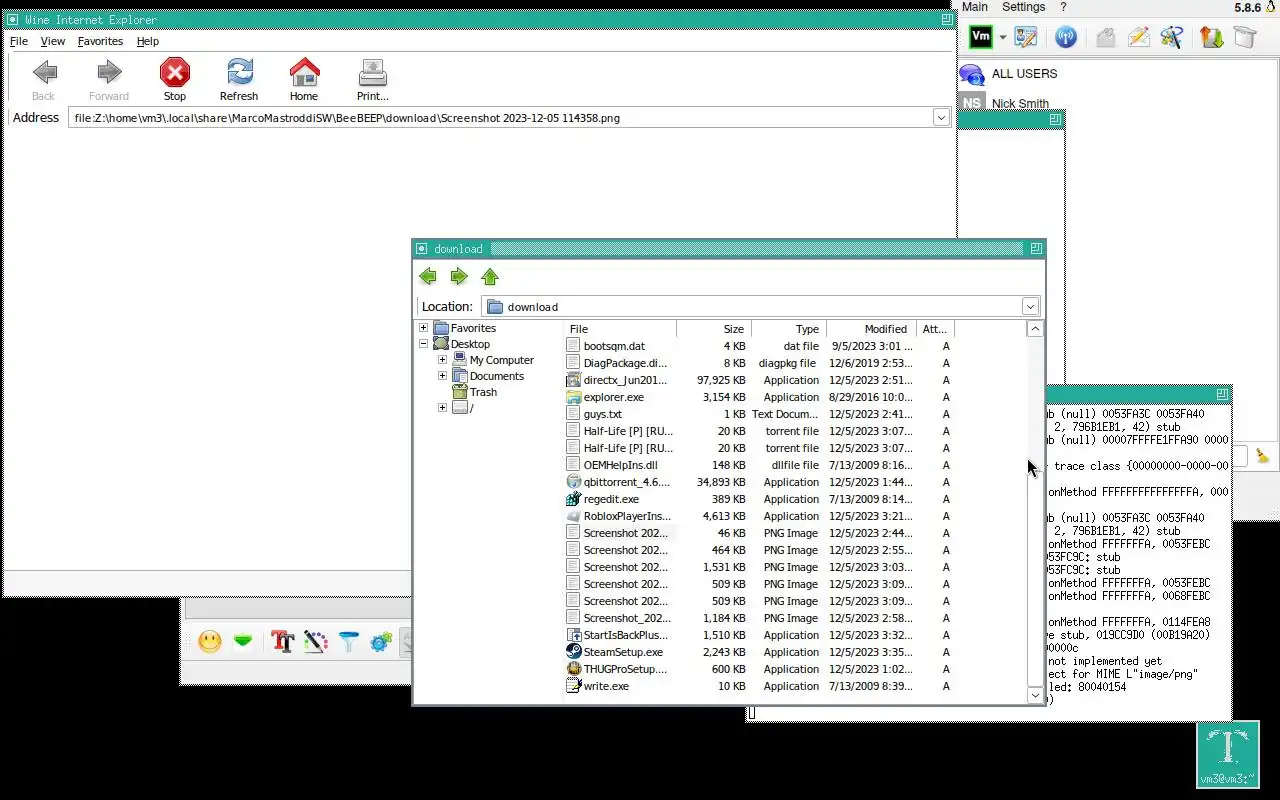Image resolution: width=1280 pixels, height=800 pixels.
Task: Click the file transfer arrows icon in BeeBEEP
Action: (x=1211, y=37)
